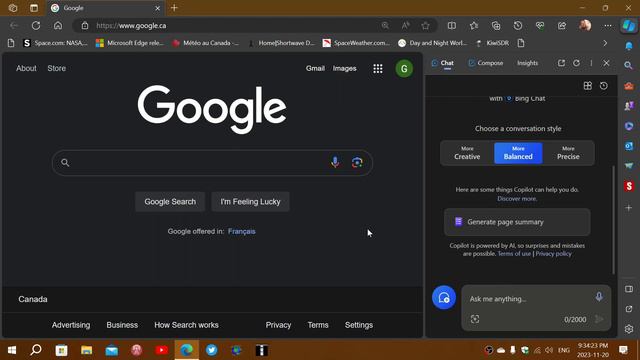This screenshot has height=360, width=640.
Task: Toggle the Copilot sidebar icon
Action: click(629, 26)
